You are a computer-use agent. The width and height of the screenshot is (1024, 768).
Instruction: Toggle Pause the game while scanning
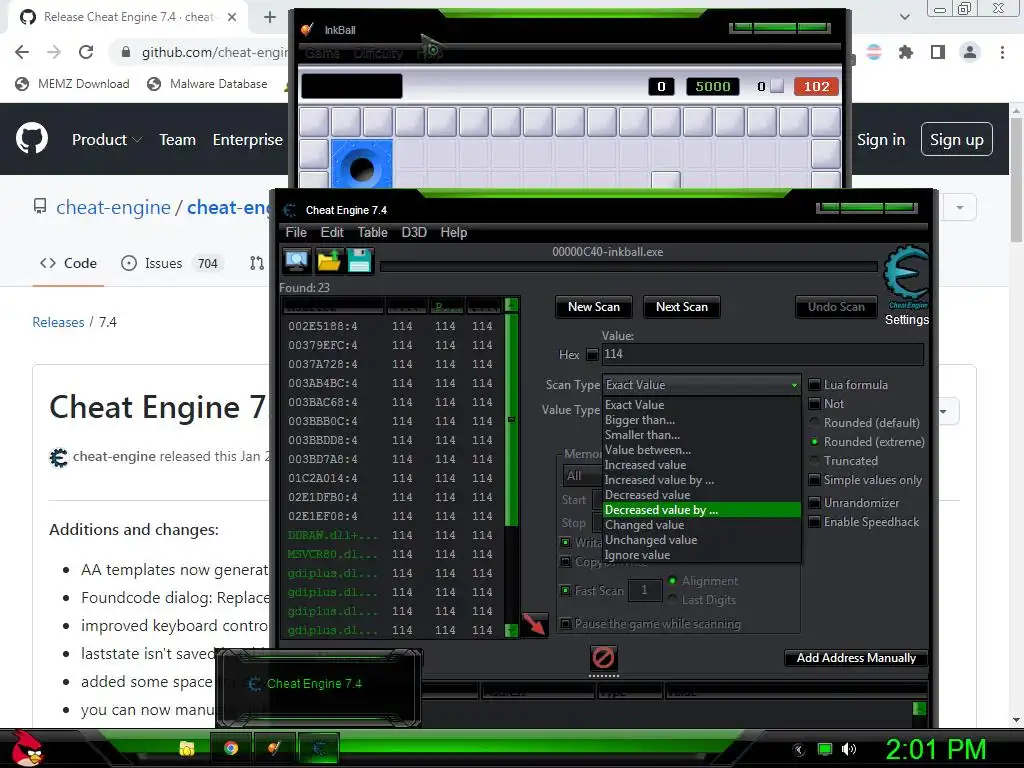click(566, 624)
